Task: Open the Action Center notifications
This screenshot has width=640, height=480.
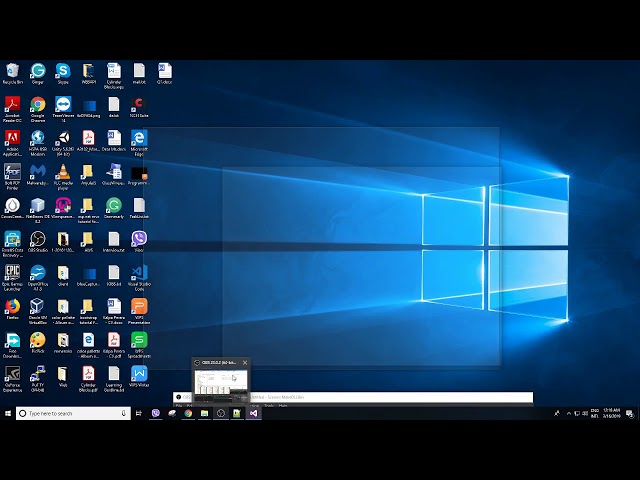Action: tap(630, 413)
